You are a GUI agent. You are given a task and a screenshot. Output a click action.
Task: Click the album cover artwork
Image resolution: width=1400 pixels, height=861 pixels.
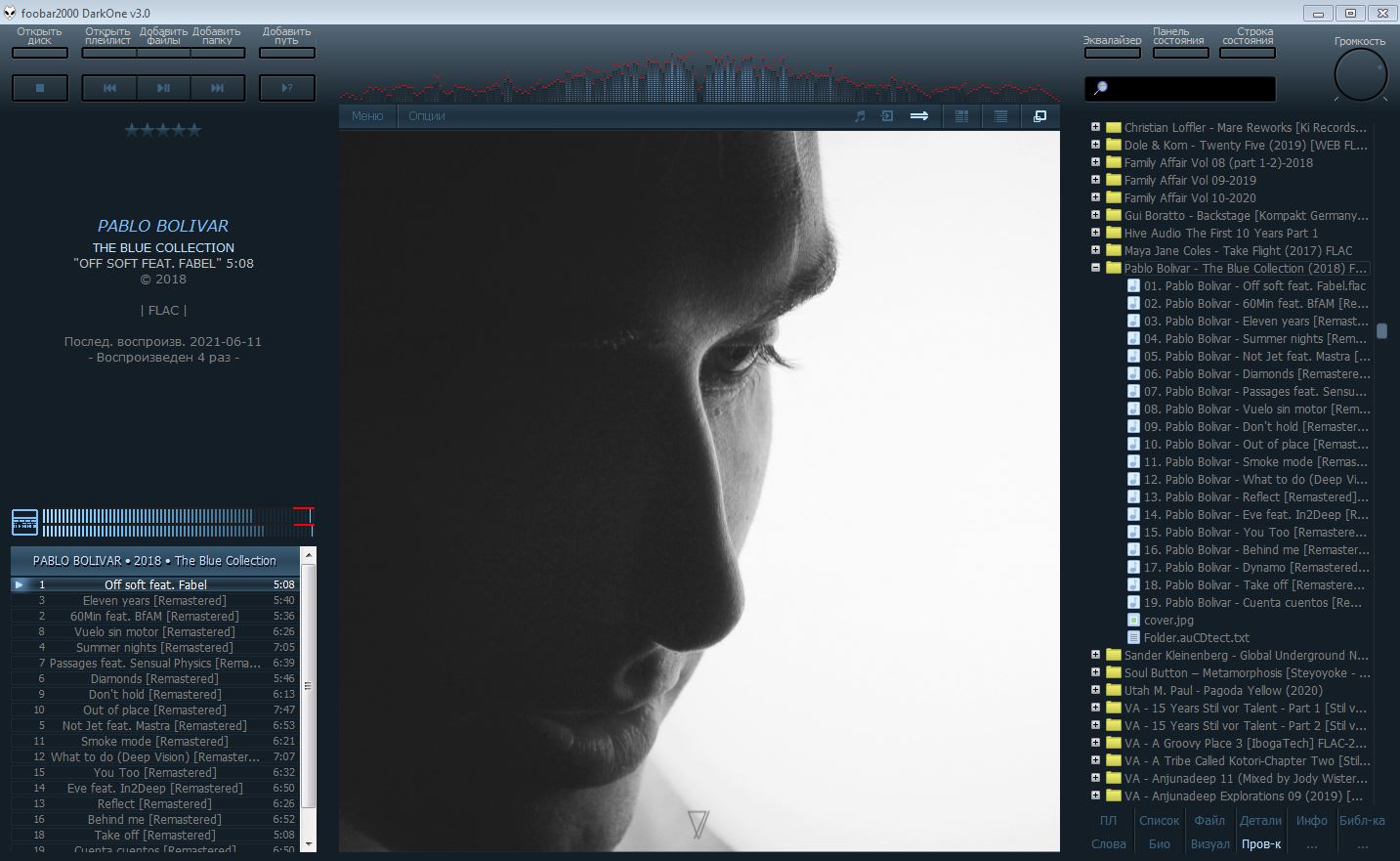tap(700, 492)
